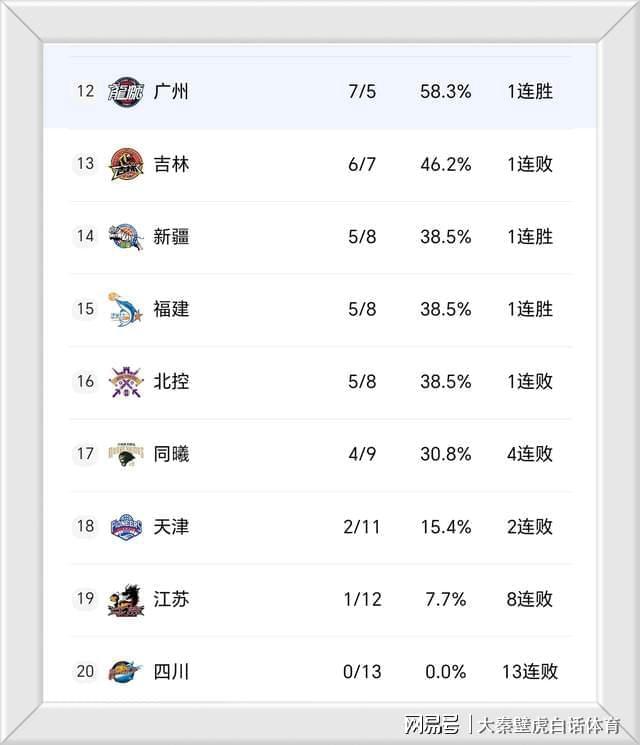Image resolution: width=640 pixels, height=745 pixels.
Task: Click the Sichuan (四川) team logo
Action: click(126, 671)
